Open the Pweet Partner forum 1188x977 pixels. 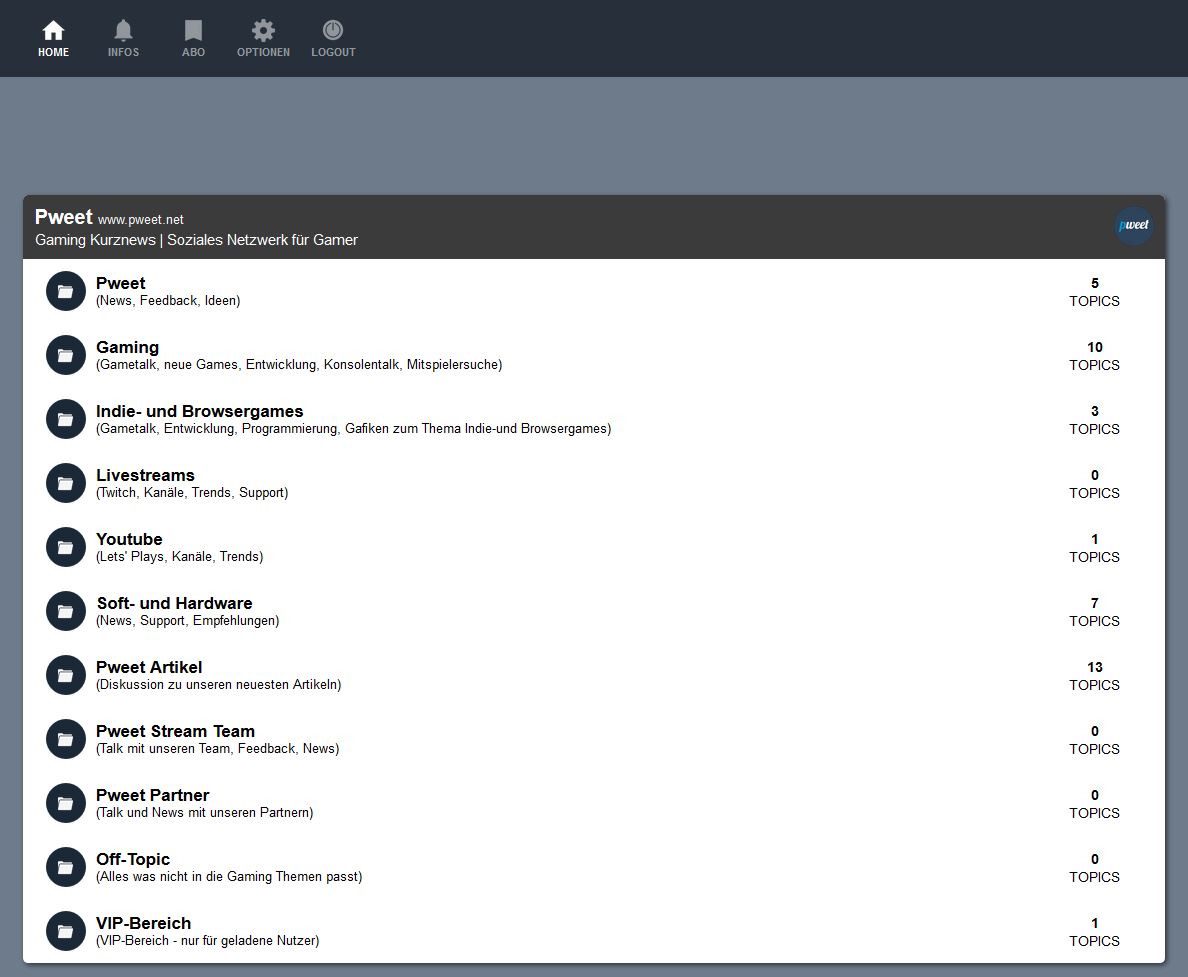(152, 795)
